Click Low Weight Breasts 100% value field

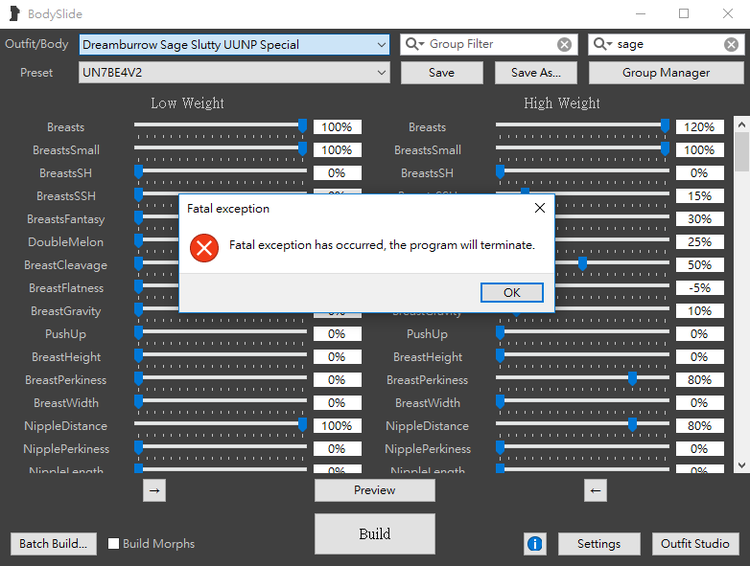[337, 127]
